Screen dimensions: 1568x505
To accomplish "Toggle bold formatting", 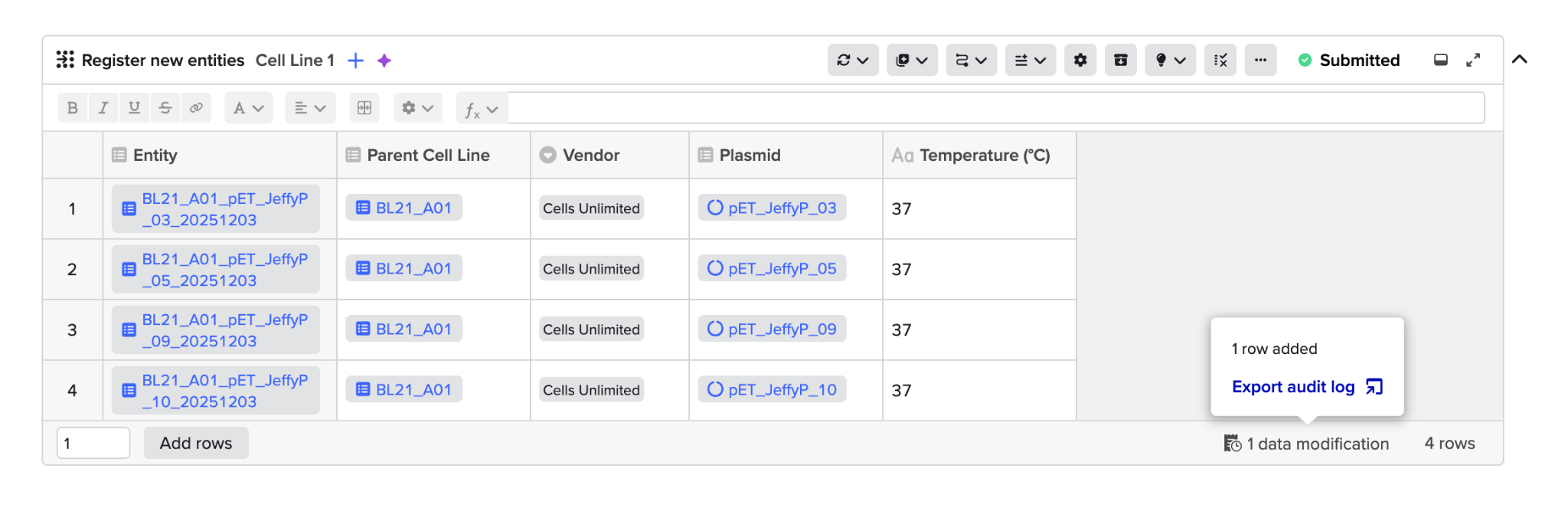I will pos(73,108).
